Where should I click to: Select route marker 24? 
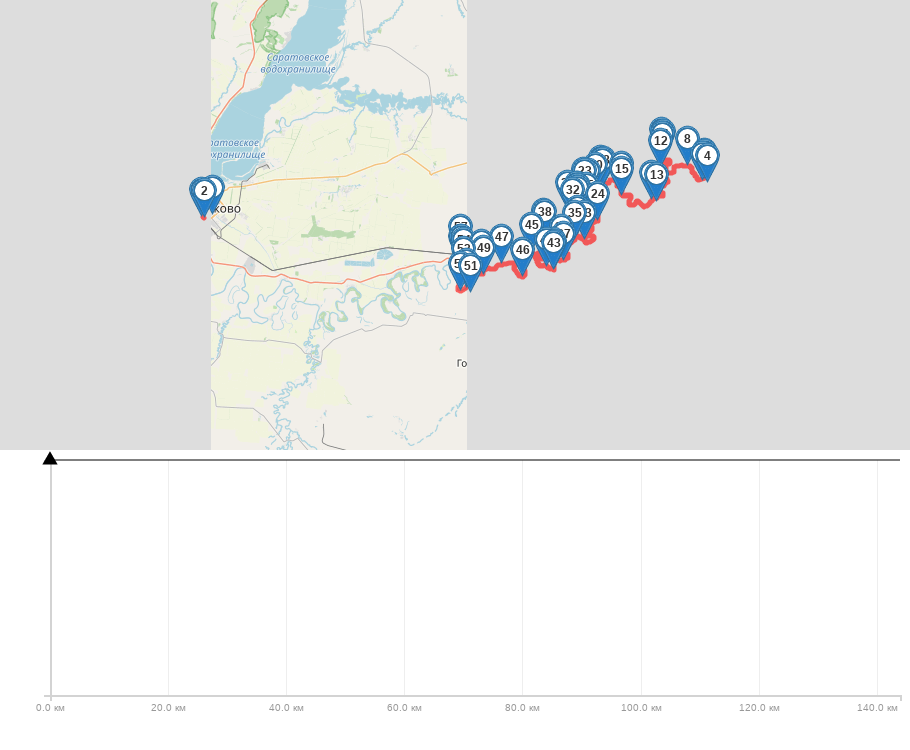tap(597, 194)
